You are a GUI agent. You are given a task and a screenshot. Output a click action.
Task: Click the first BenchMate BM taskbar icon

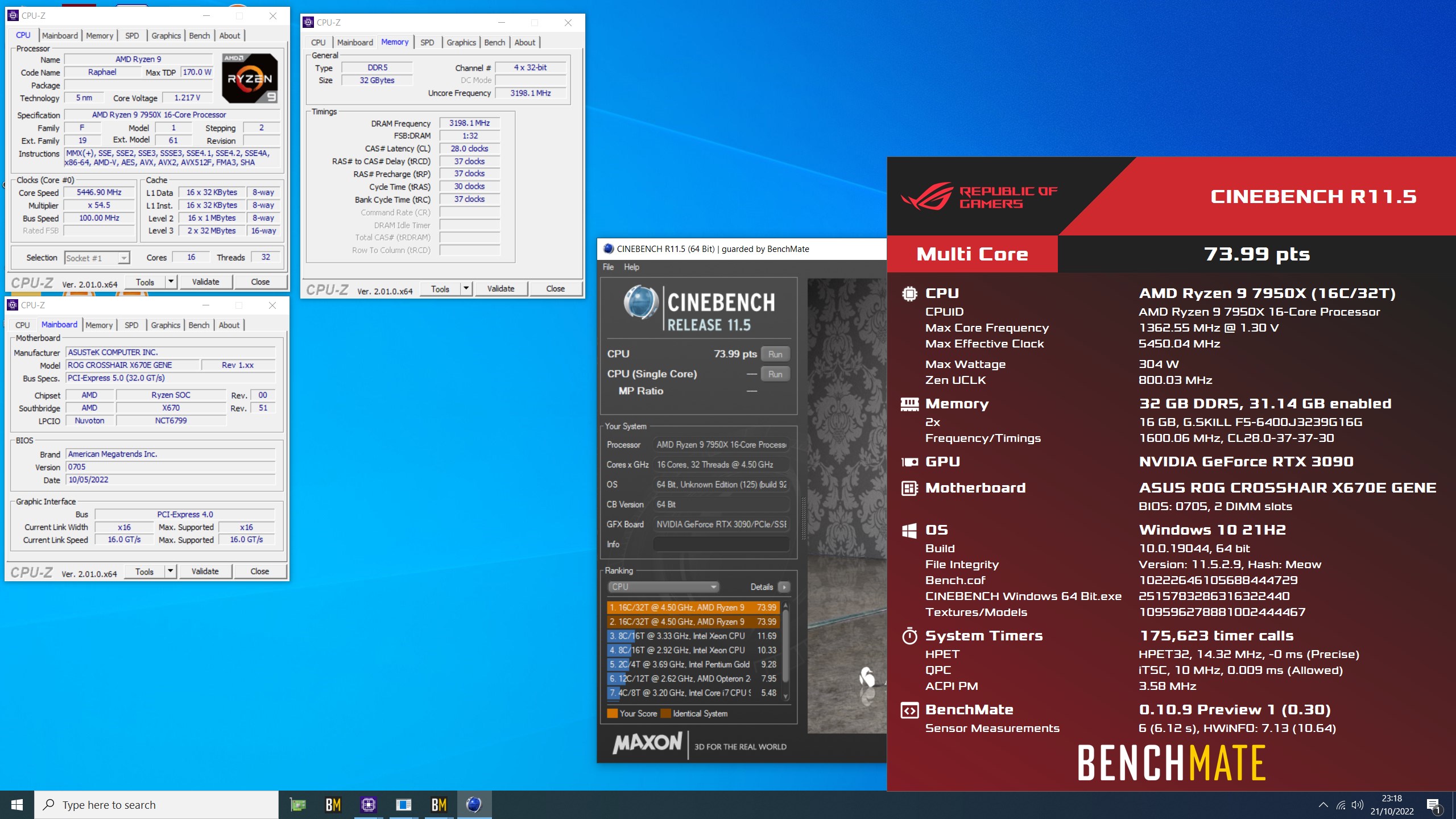click(333, 805)
